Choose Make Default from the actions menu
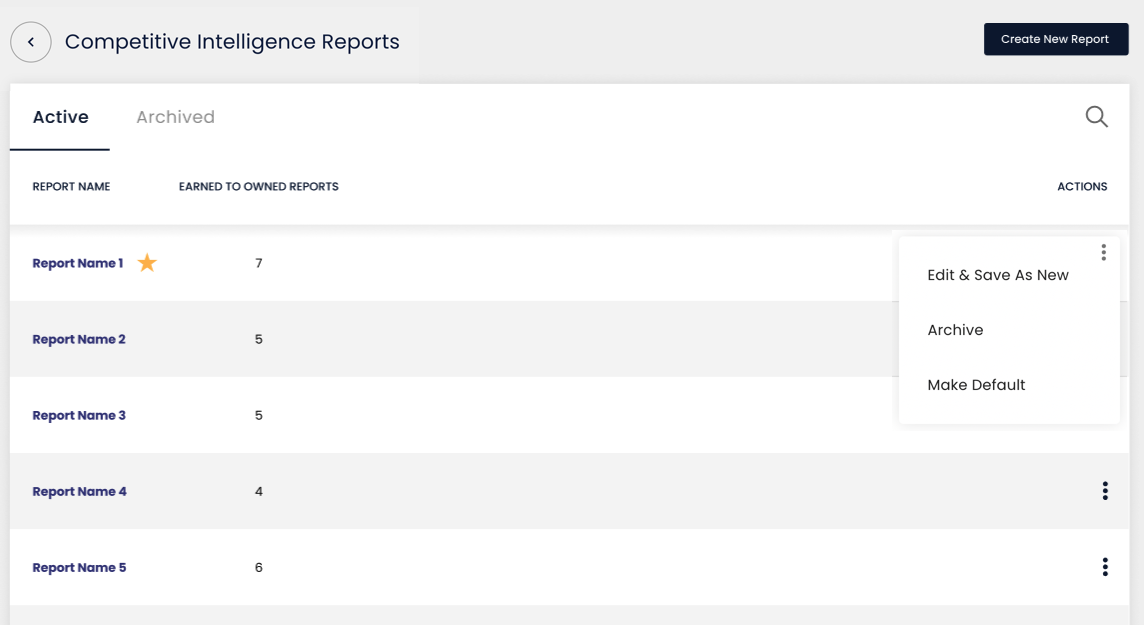The height and width of the screenshot is (625, 1144). click(976, 384)
